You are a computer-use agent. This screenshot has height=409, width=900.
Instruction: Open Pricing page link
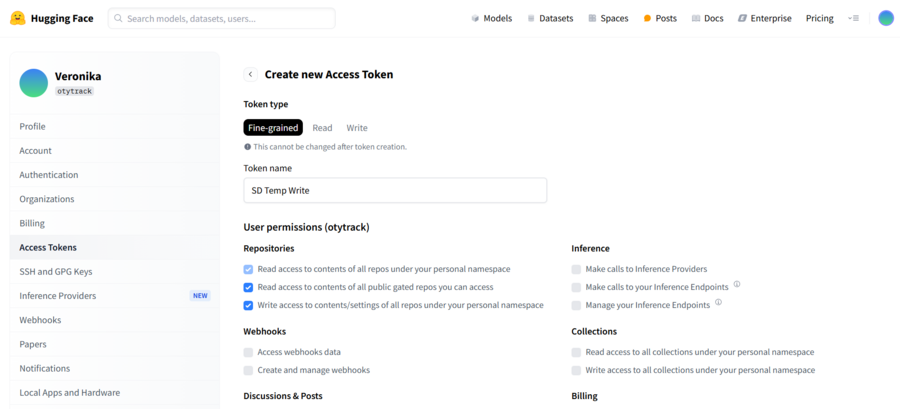(819, 18)
